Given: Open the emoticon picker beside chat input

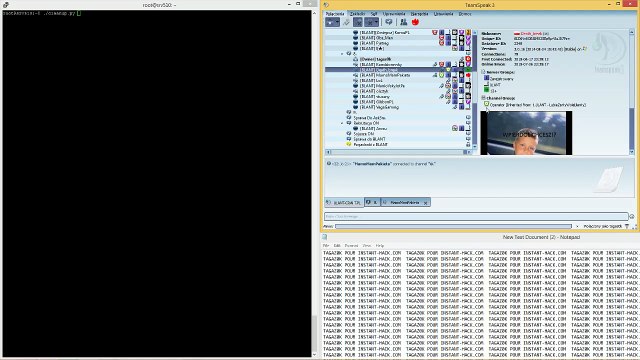Looking at the screenshot, I should click(x=632, y=217).
